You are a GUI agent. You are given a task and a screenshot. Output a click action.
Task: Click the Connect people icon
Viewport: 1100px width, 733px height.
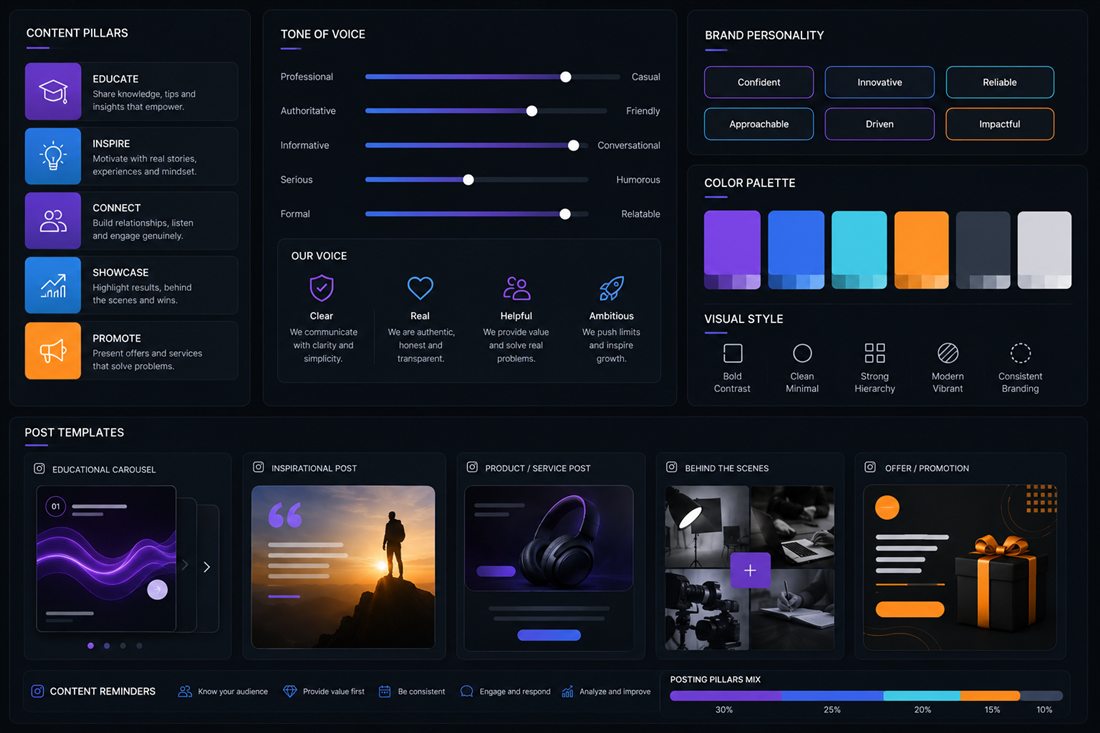point(53,220)
